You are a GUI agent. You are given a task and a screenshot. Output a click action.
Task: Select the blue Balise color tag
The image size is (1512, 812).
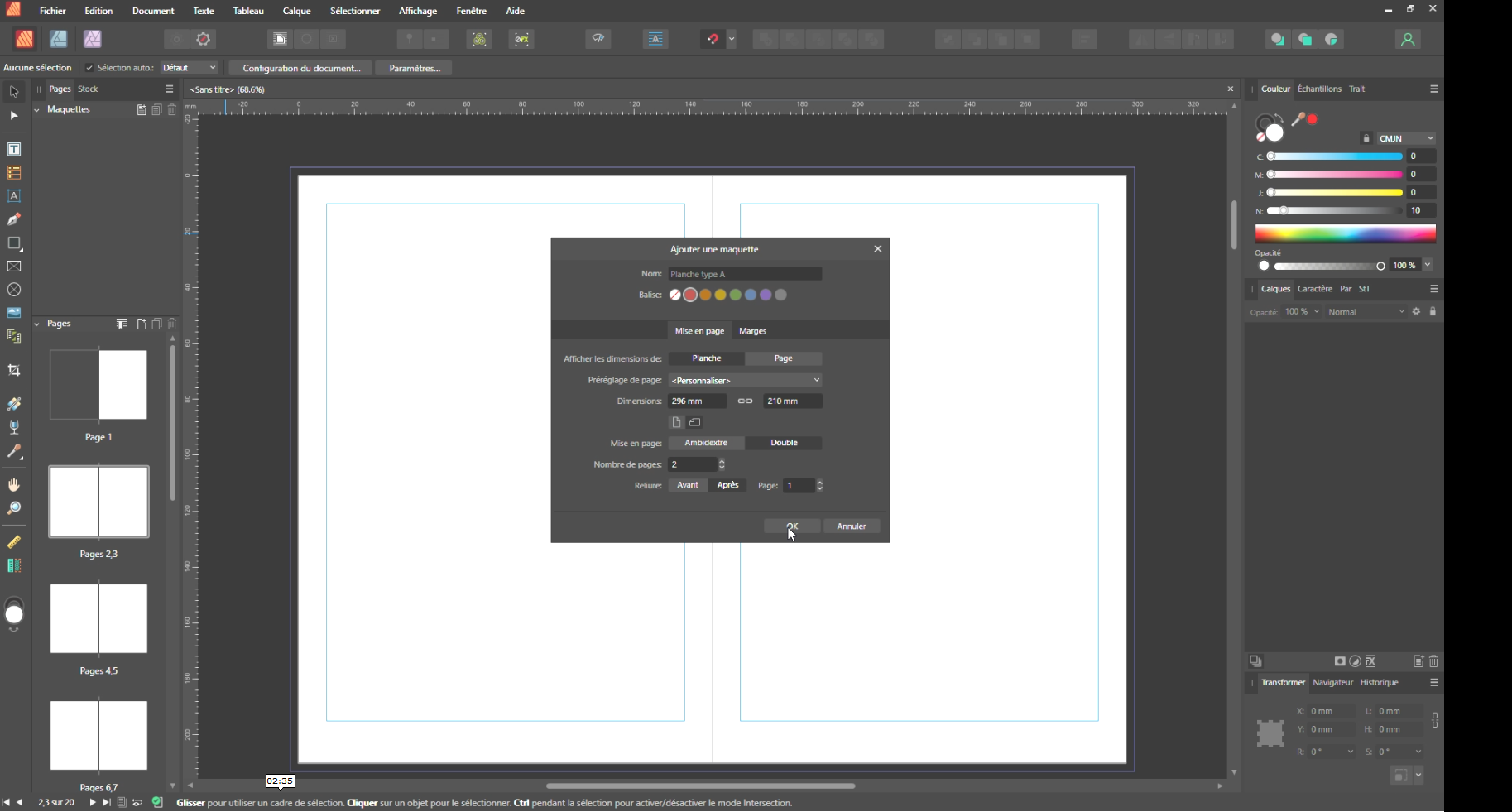coord(751,295)
